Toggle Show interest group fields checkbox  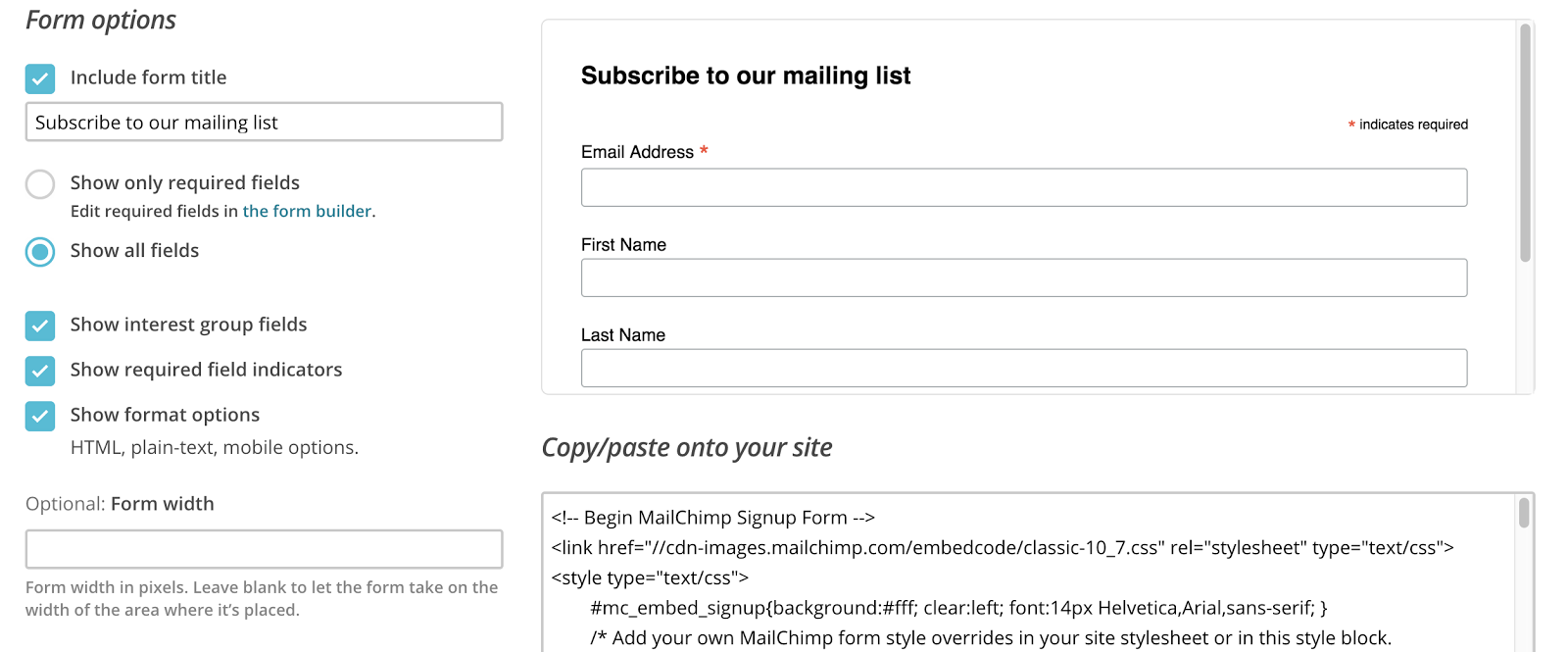pyautogui.click(x=40, y=326)
